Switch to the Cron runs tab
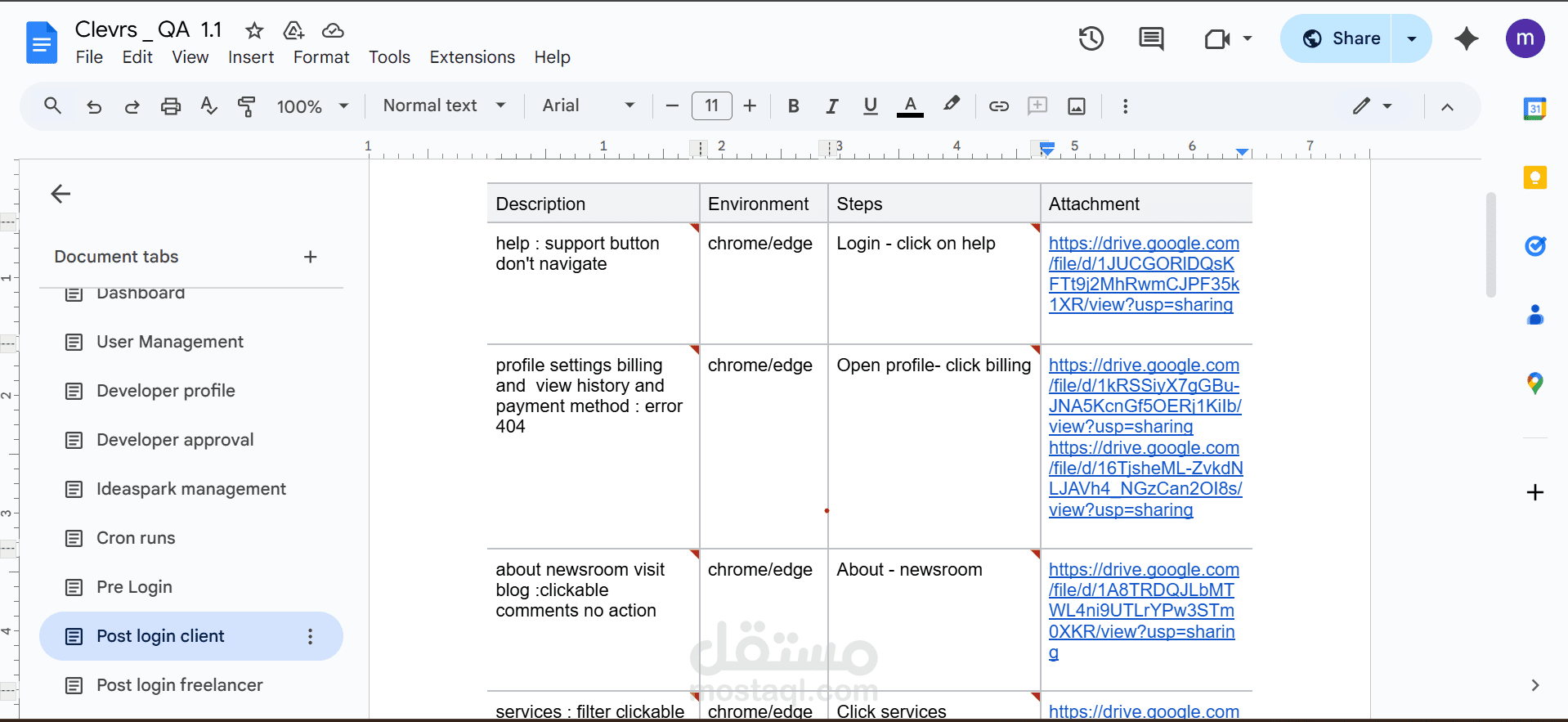 [191, 538]
